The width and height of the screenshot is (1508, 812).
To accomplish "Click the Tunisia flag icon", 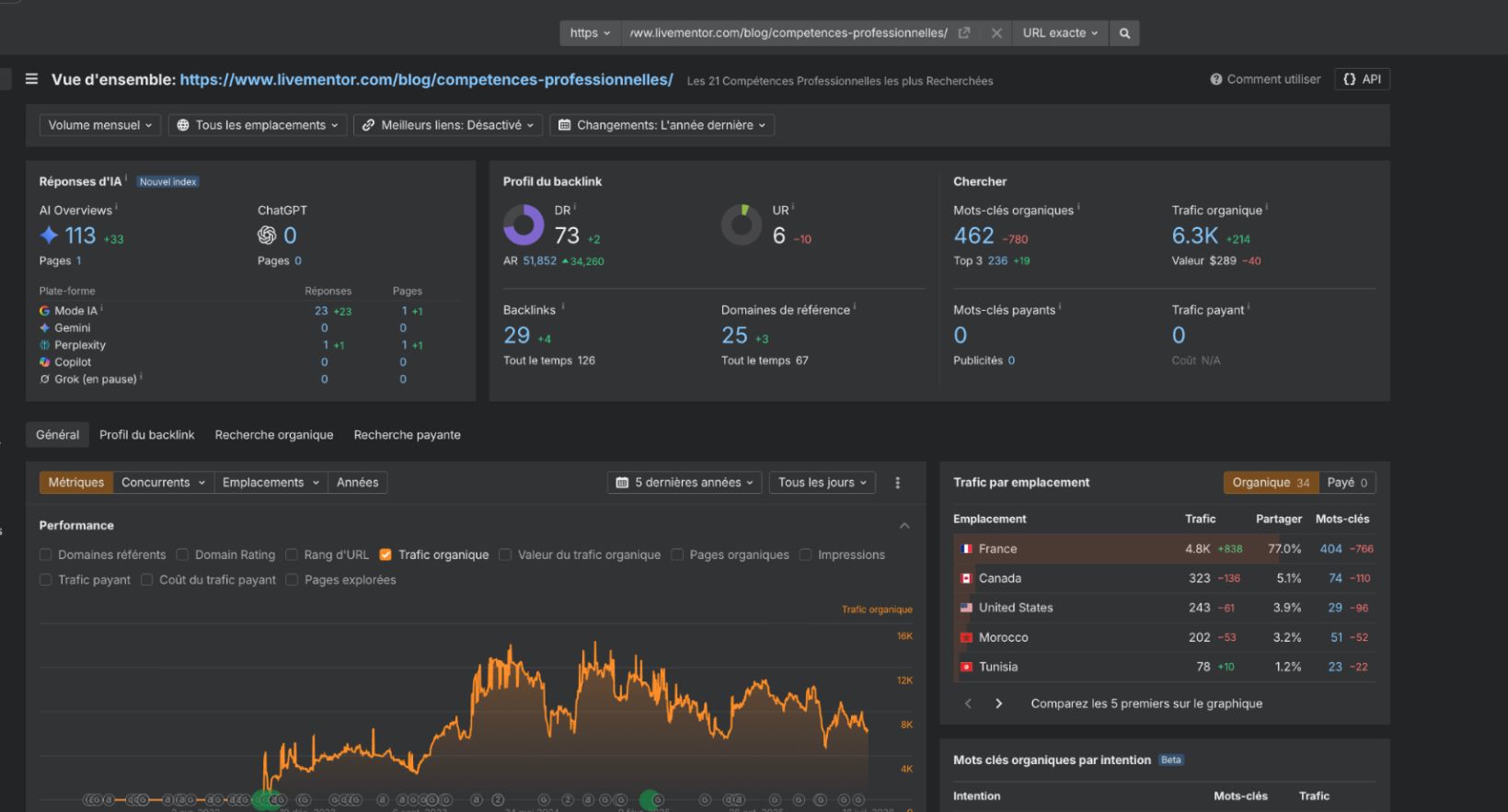I will (x=966, y=667).
